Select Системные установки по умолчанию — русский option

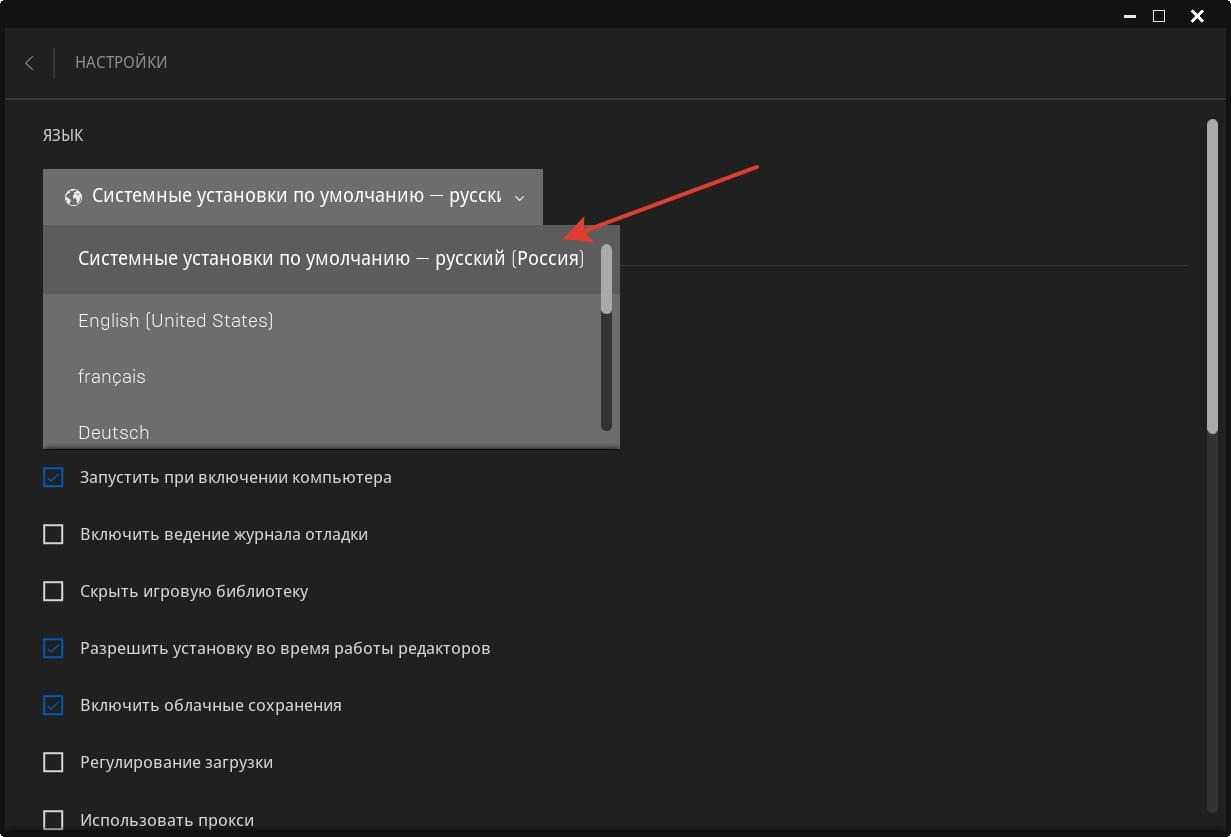point(330,260)
